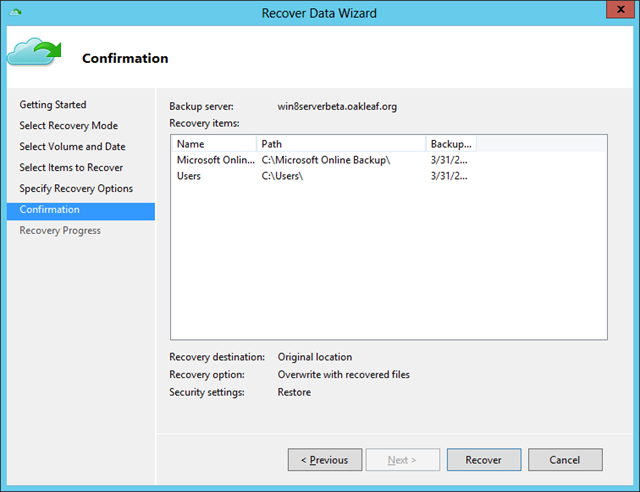The width and height of the screenshot is (640, 492).
Task: Click the backup date in Microsoft Online row
Action: (x=449, y=160)
